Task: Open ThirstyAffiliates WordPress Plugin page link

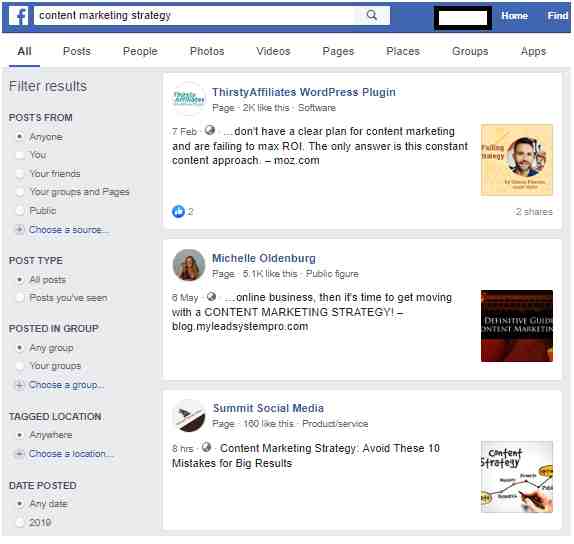Action: tap(304, 92)
